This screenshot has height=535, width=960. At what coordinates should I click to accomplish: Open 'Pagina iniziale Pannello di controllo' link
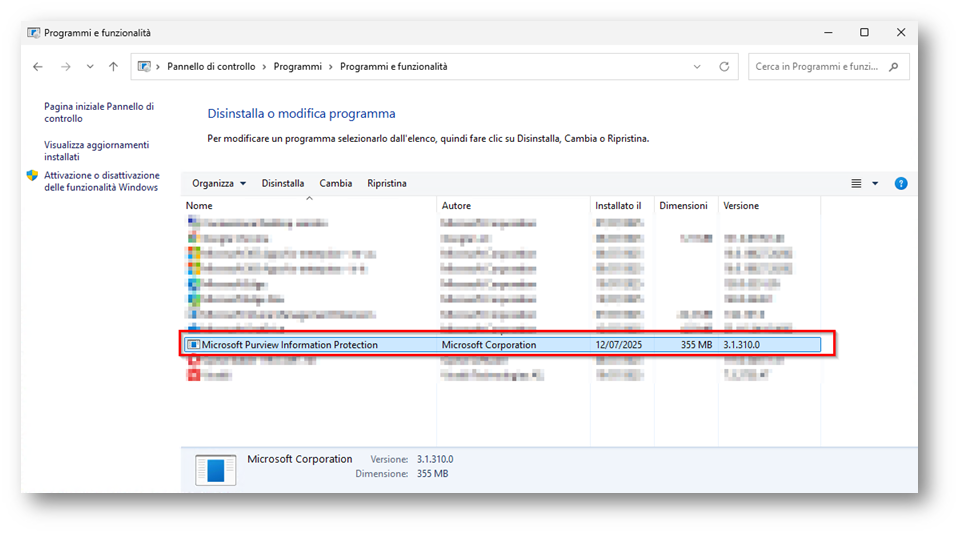tap(99, 113)
